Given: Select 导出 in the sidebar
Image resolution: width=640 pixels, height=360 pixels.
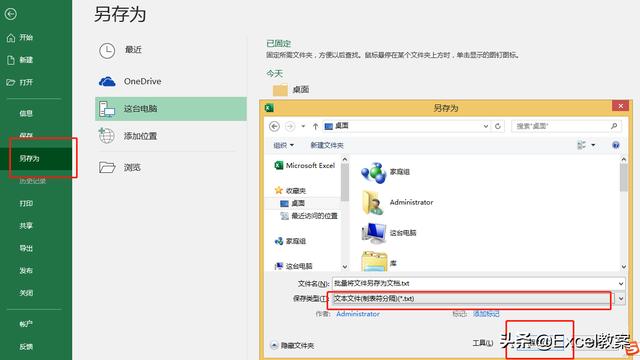Looking at the screenshot, I should pyautogui.click(x=26, y=248).
